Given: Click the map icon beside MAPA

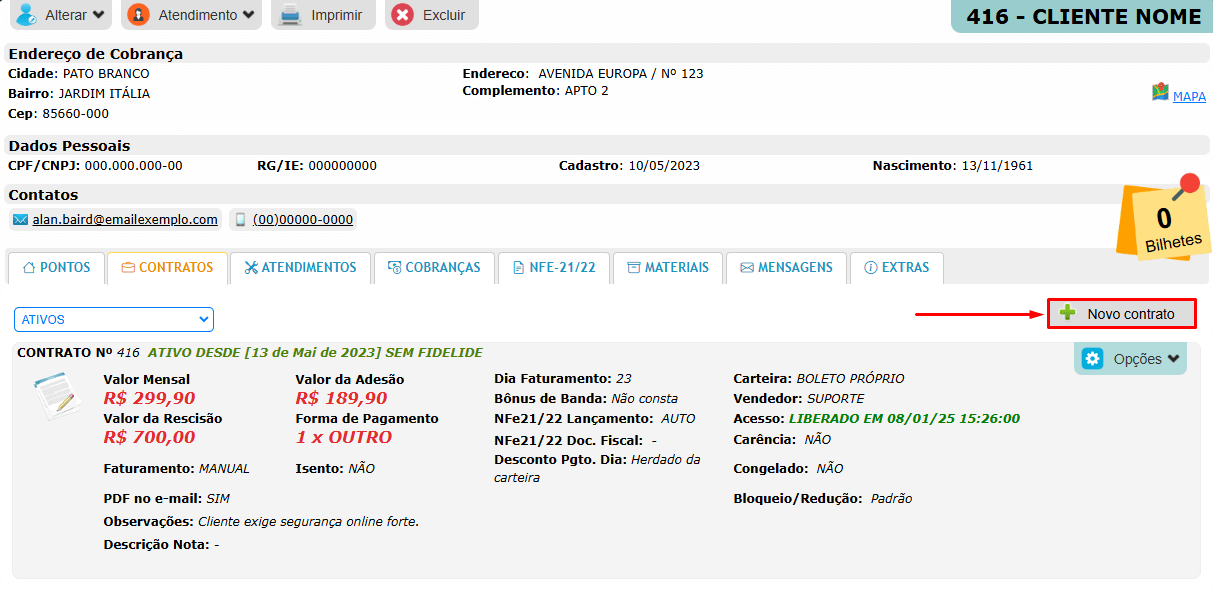Looking at the screenshot, I should pyautogui.click(x=1160, y=93).
